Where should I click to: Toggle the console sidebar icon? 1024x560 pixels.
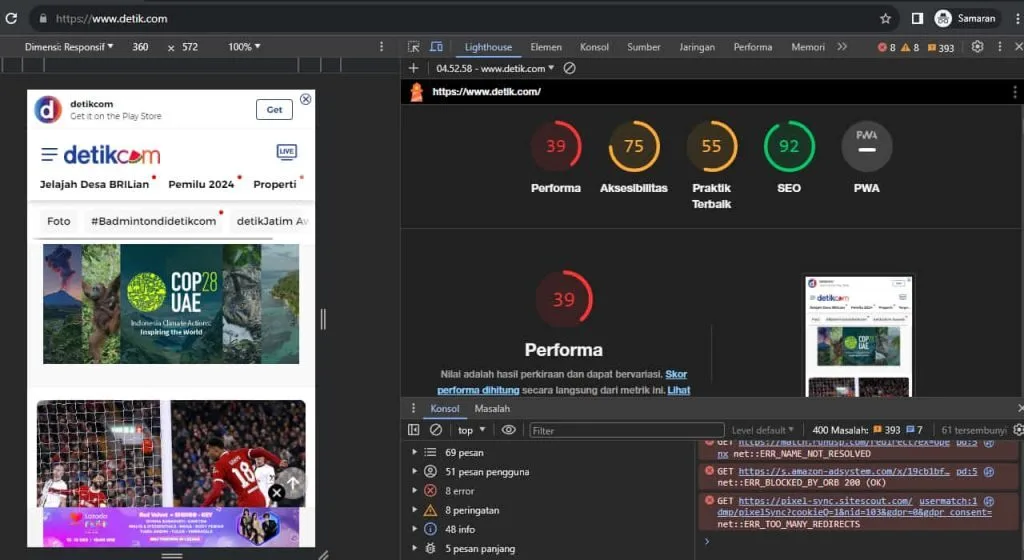pyautogui.click(x=413, y=429)
